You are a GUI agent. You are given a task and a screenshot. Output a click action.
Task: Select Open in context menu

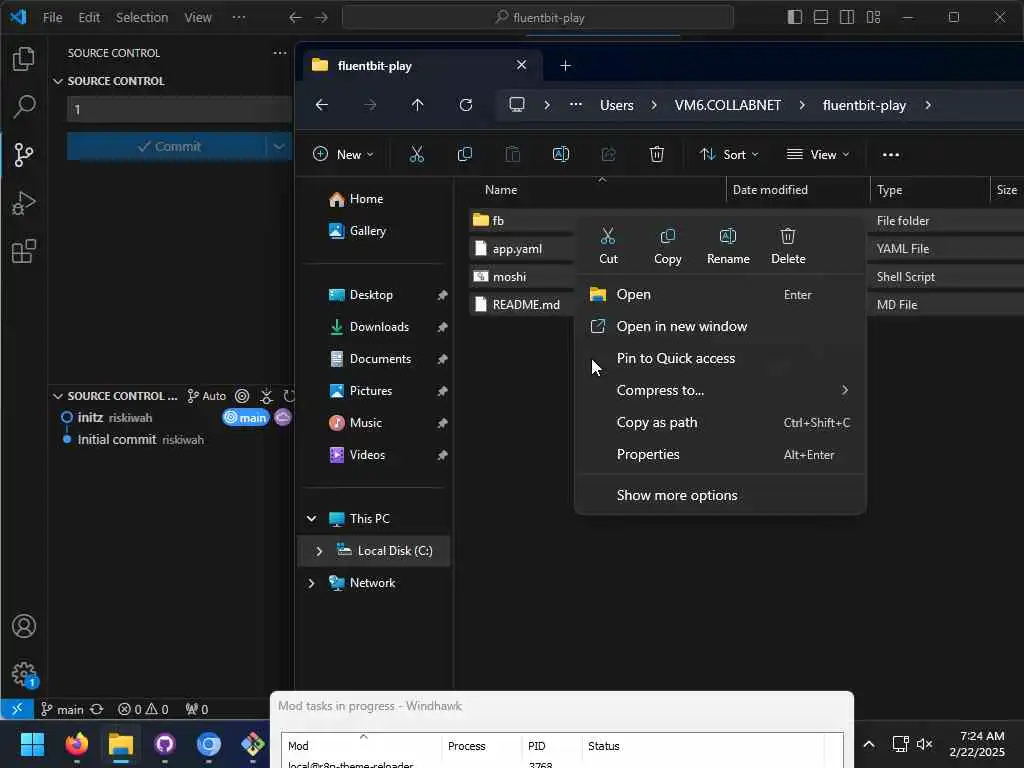720,295
